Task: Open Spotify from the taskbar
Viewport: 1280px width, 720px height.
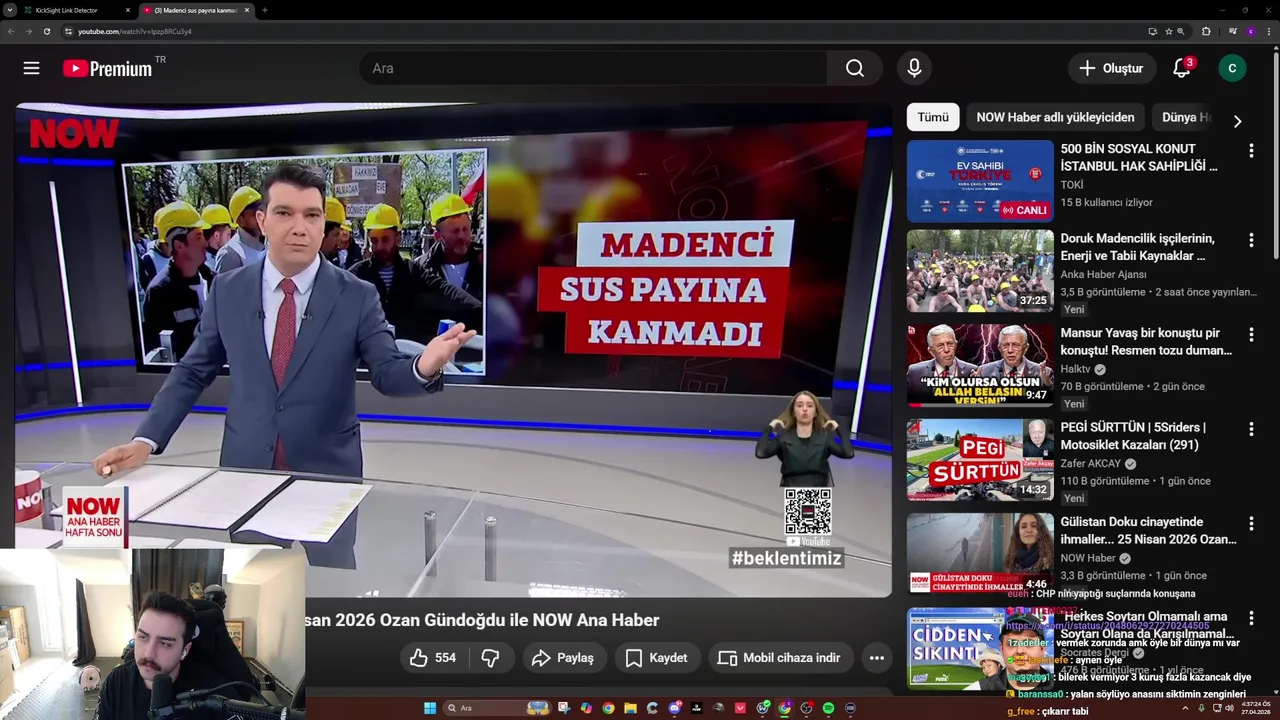Action: pyautogui.click(x=828, y=708)
